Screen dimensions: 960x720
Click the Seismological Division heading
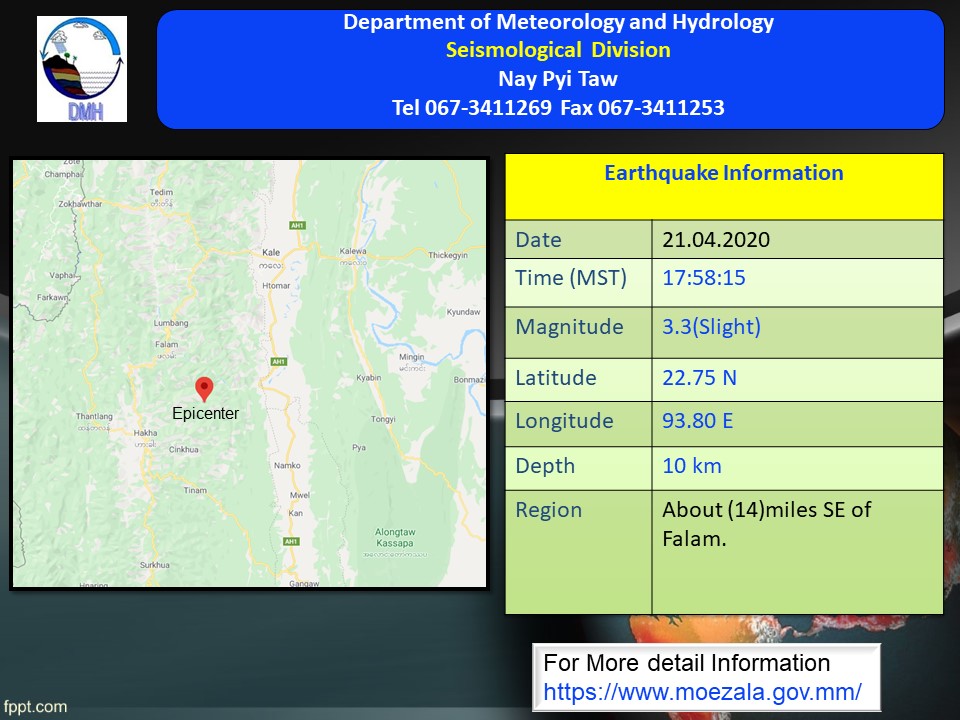[x=558, y=50]
